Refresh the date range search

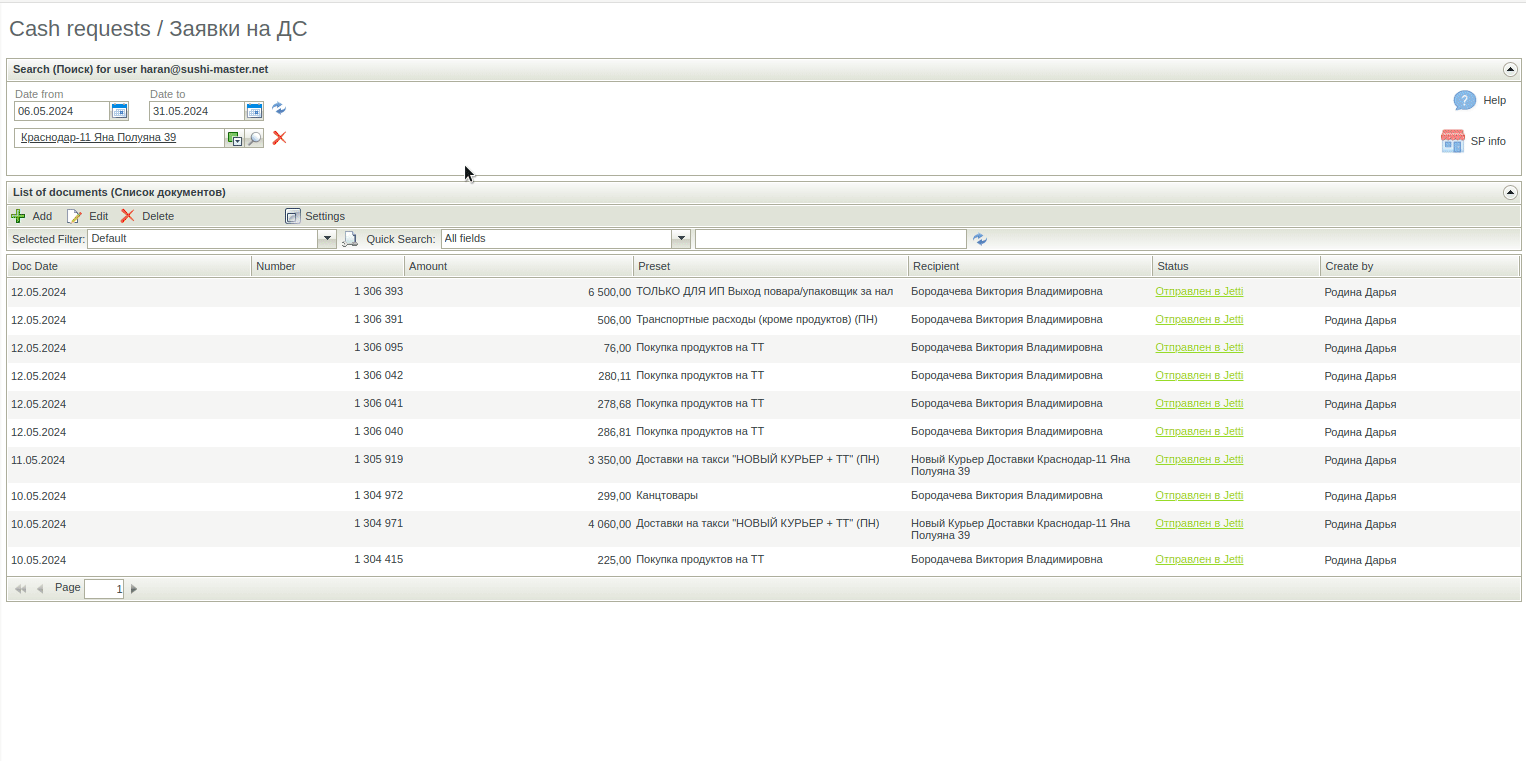coord(279,109)
